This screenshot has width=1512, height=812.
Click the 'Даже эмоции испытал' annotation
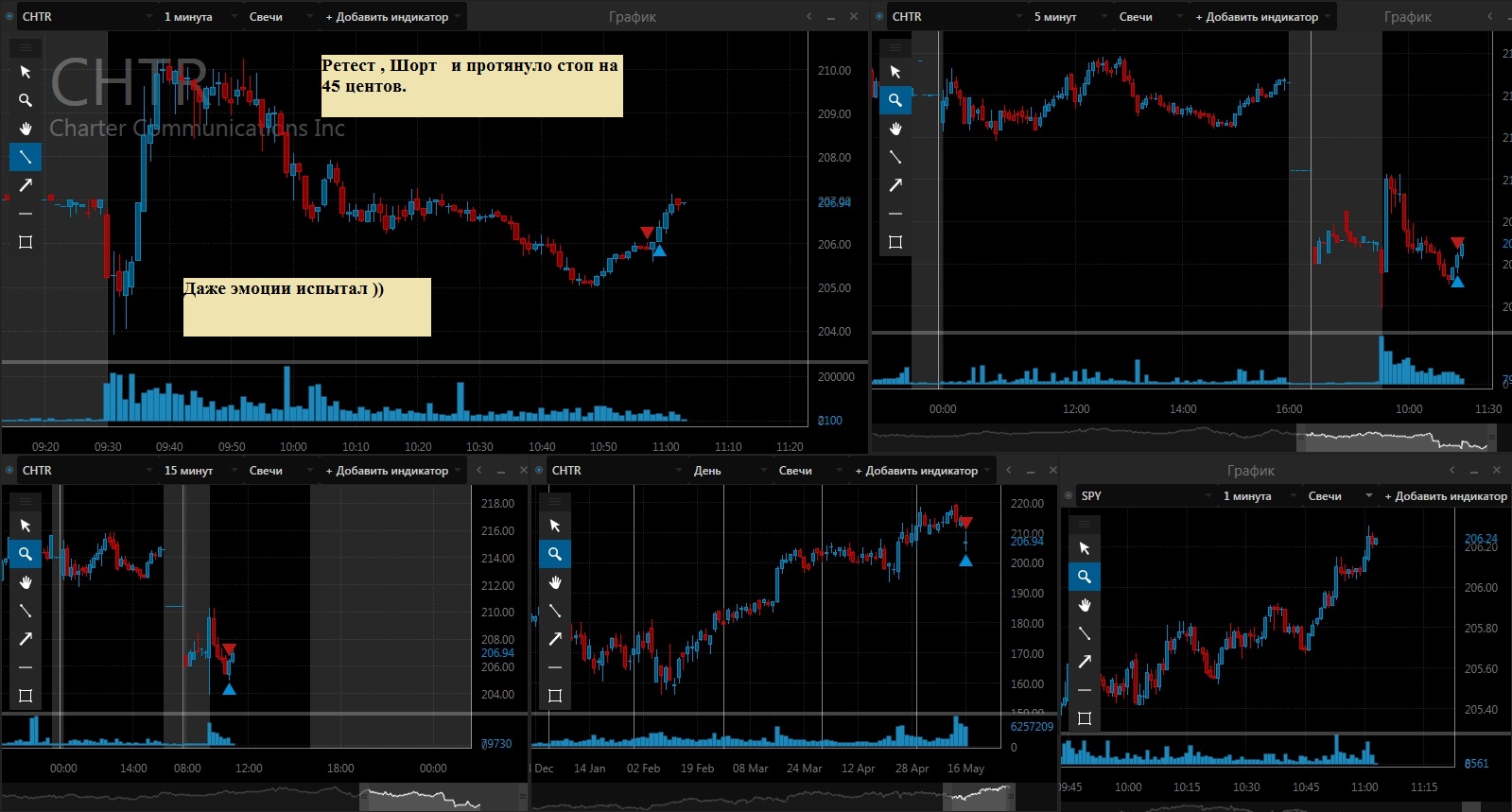(x=306, y=307)
